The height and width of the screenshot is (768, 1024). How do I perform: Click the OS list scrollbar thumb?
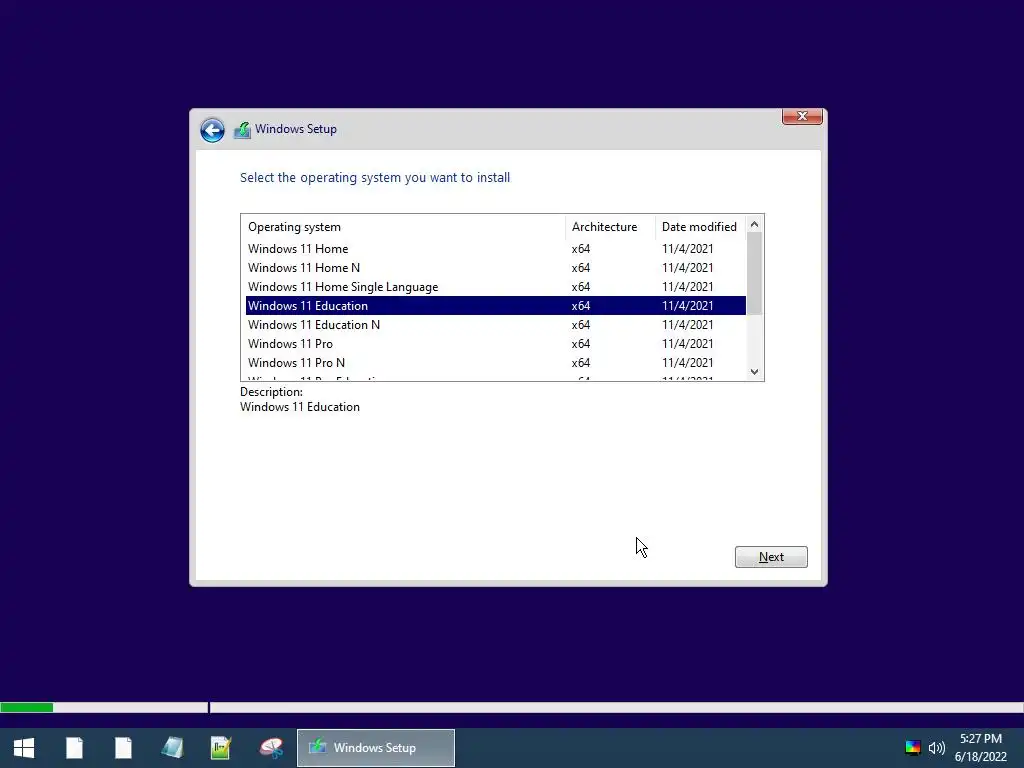pyautogui.click(x=754, y=273)
